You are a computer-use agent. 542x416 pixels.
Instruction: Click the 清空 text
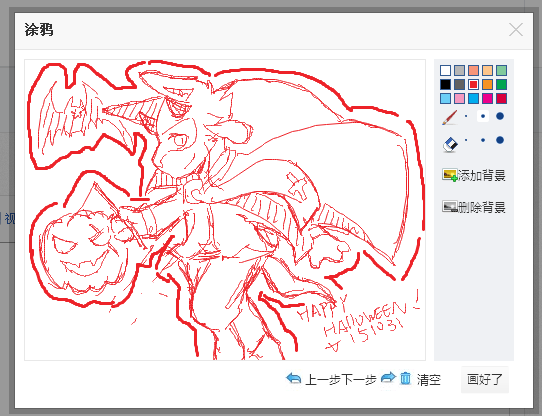429,380
